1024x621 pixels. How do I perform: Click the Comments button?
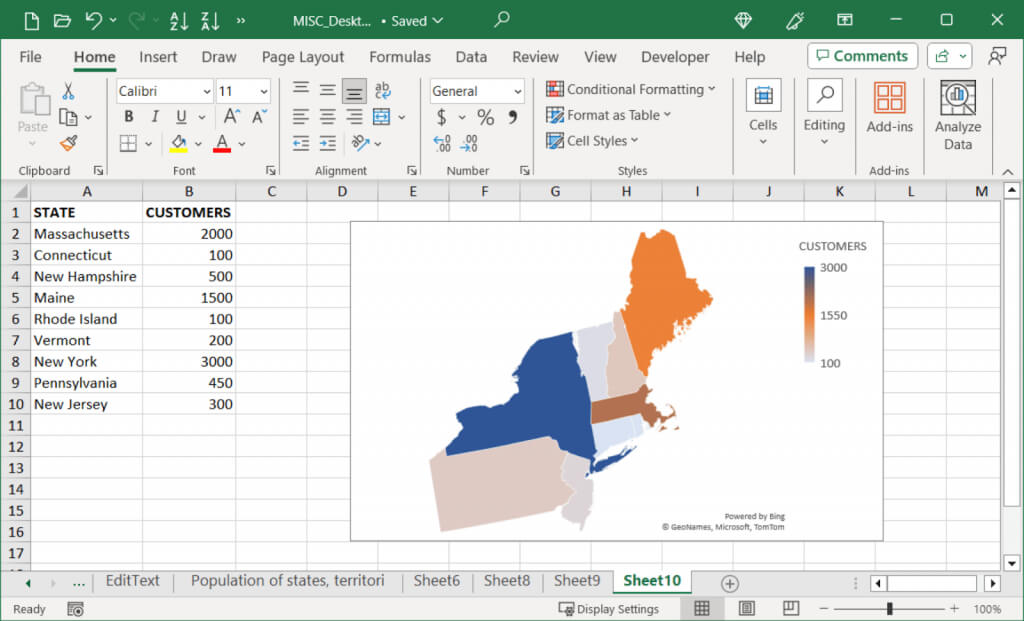click(x=861, y=56)
